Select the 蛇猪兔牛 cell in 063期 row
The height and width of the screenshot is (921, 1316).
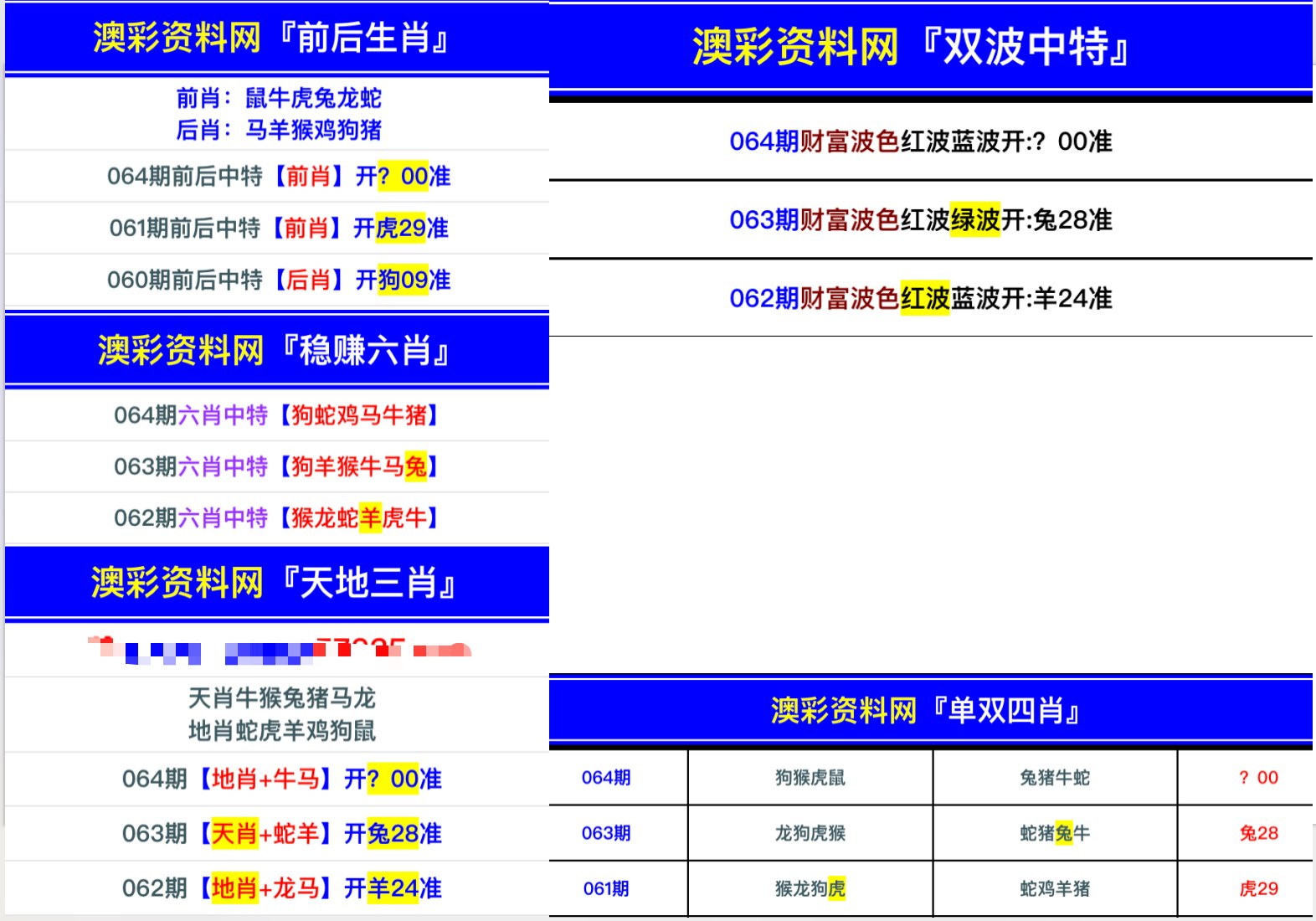1055,833
